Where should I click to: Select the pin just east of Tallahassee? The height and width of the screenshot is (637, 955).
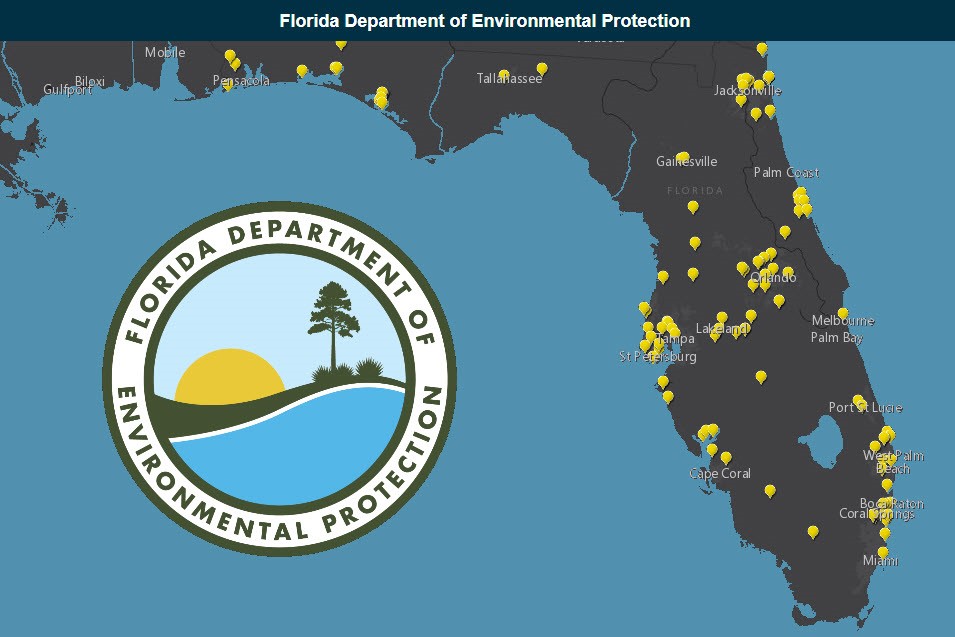[x=542, y=68]
